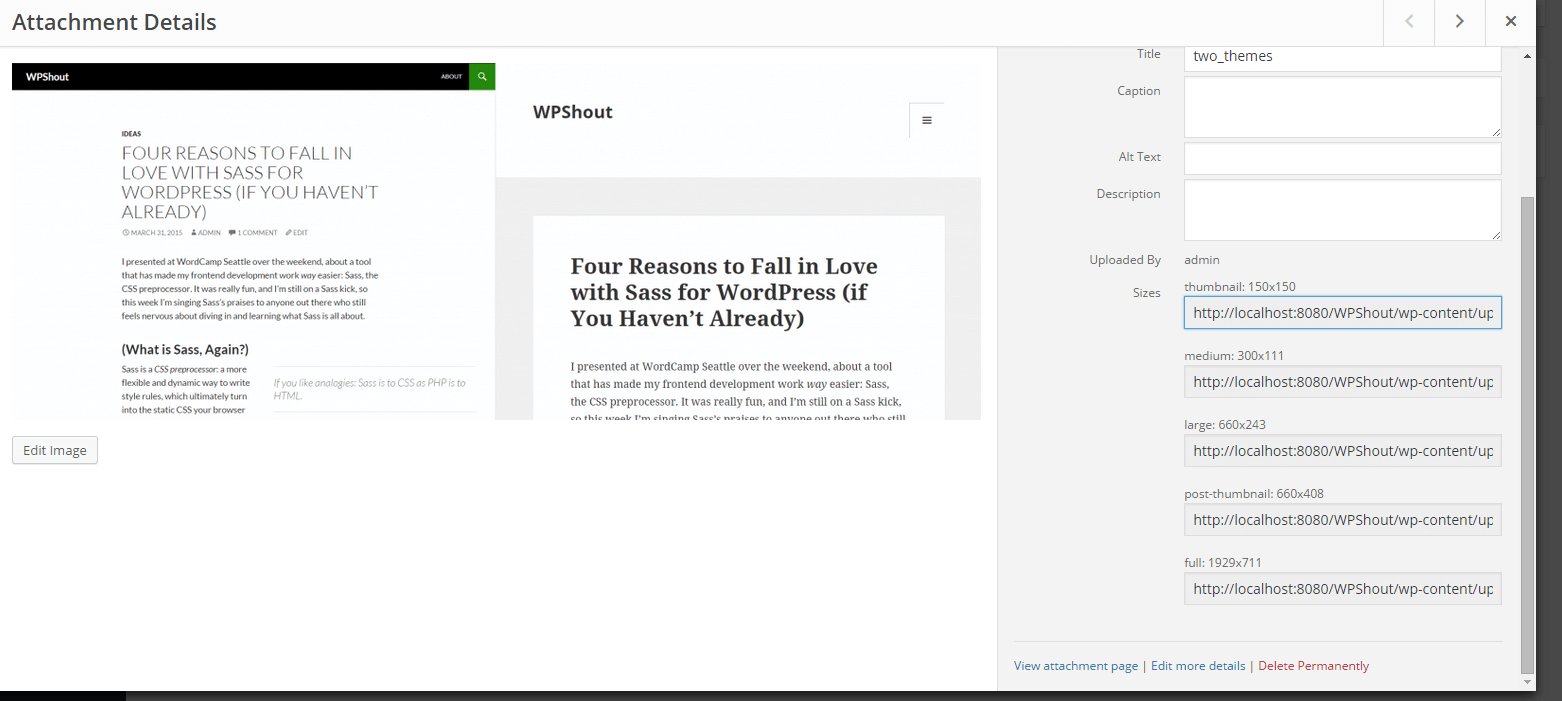The height and width of the screenshot is (701, 1562).
Task: Click the 'post-thumbnail: 660x408' size label
Action: point(1254,494)
